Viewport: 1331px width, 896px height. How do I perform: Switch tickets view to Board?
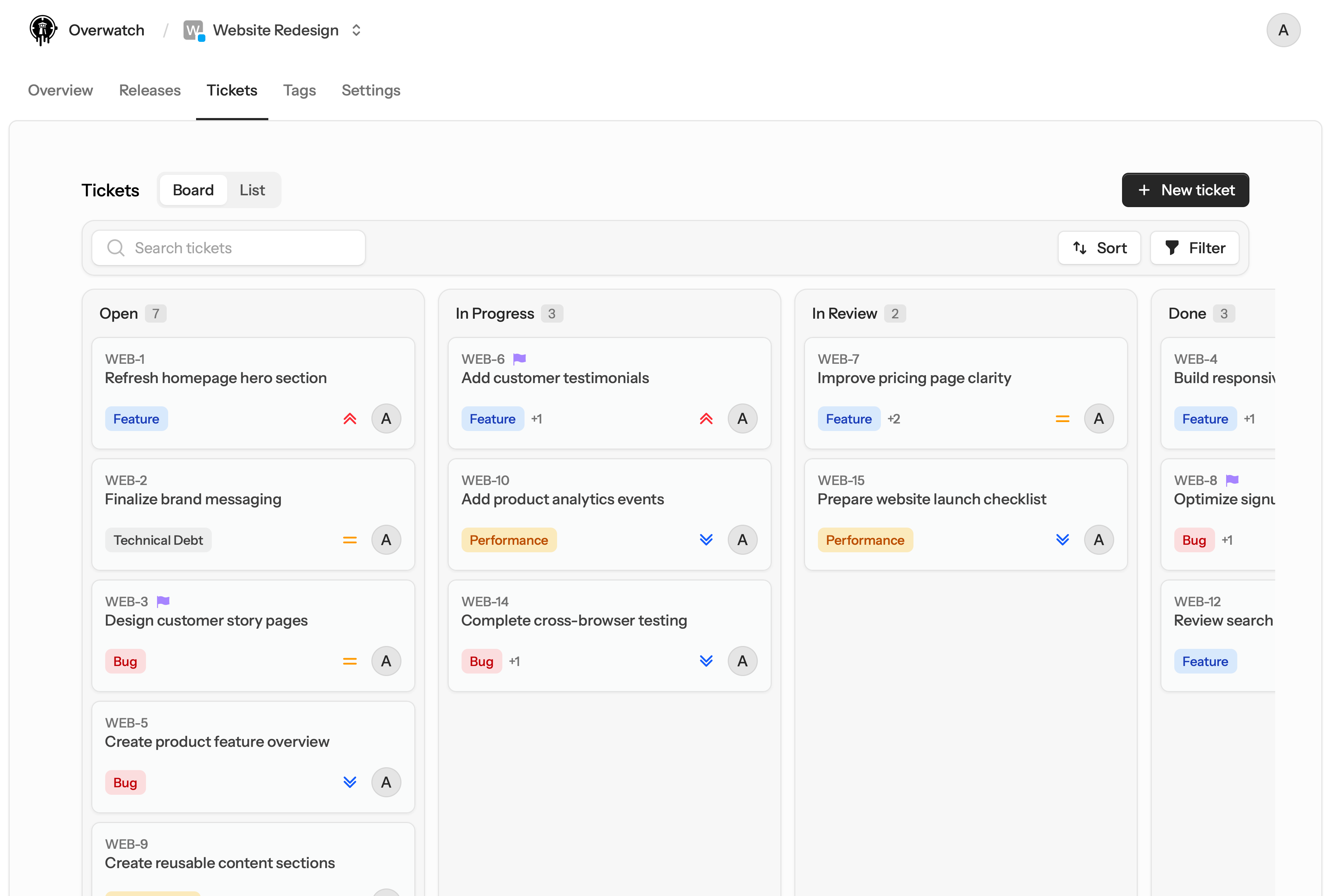[193, 190]
